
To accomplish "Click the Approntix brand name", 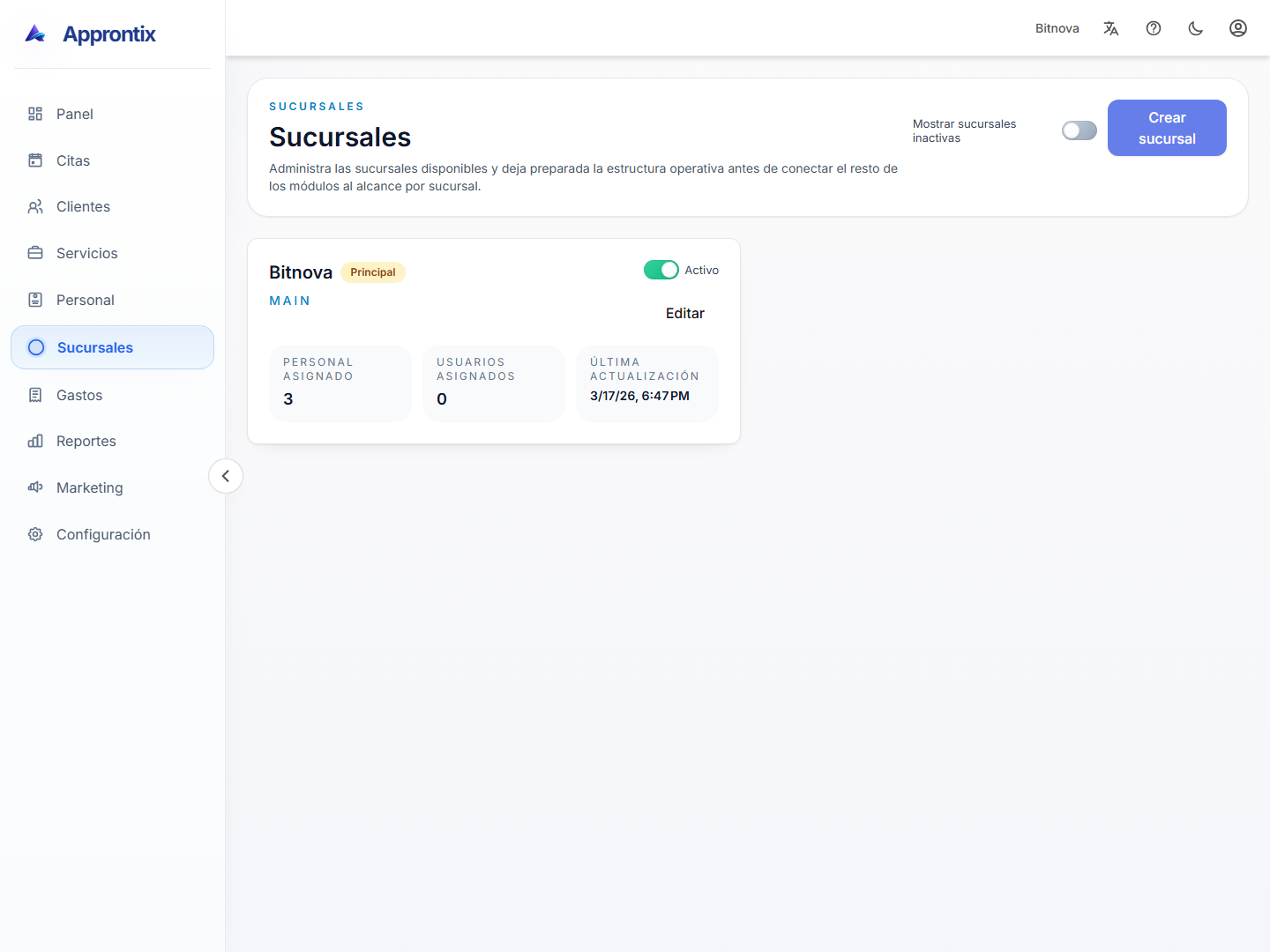I will [109, 34].
